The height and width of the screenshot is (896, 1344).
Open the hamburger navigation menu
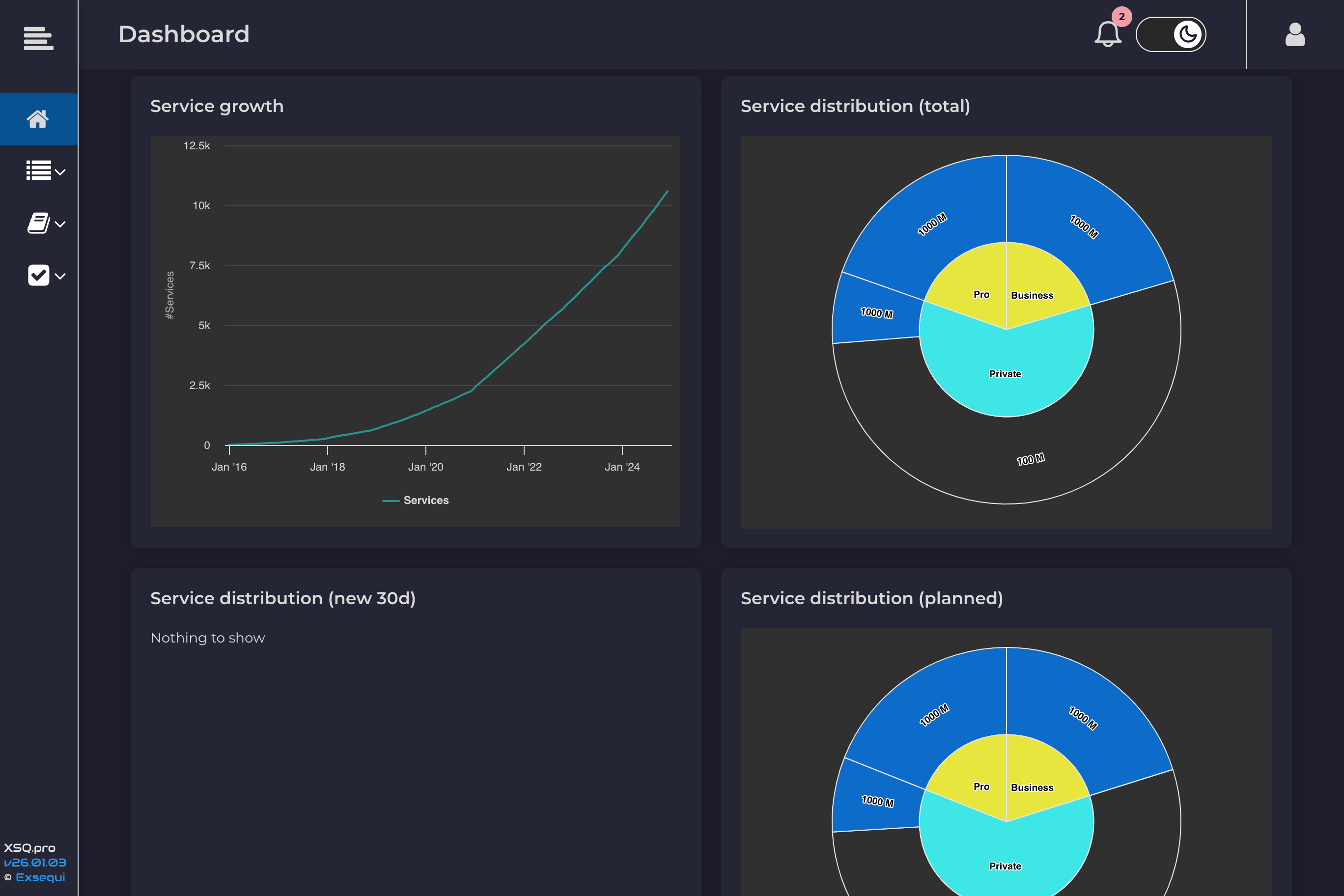[x=38, y=38]
